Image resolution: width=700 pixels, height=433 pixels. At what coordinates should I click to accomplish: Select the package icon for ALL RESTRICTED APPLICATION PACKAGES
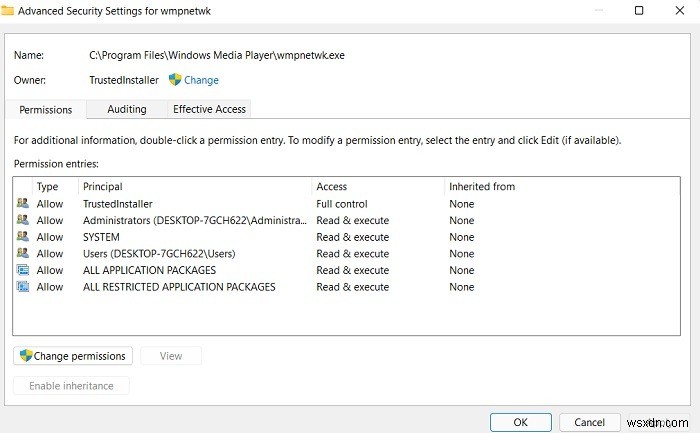23,287
